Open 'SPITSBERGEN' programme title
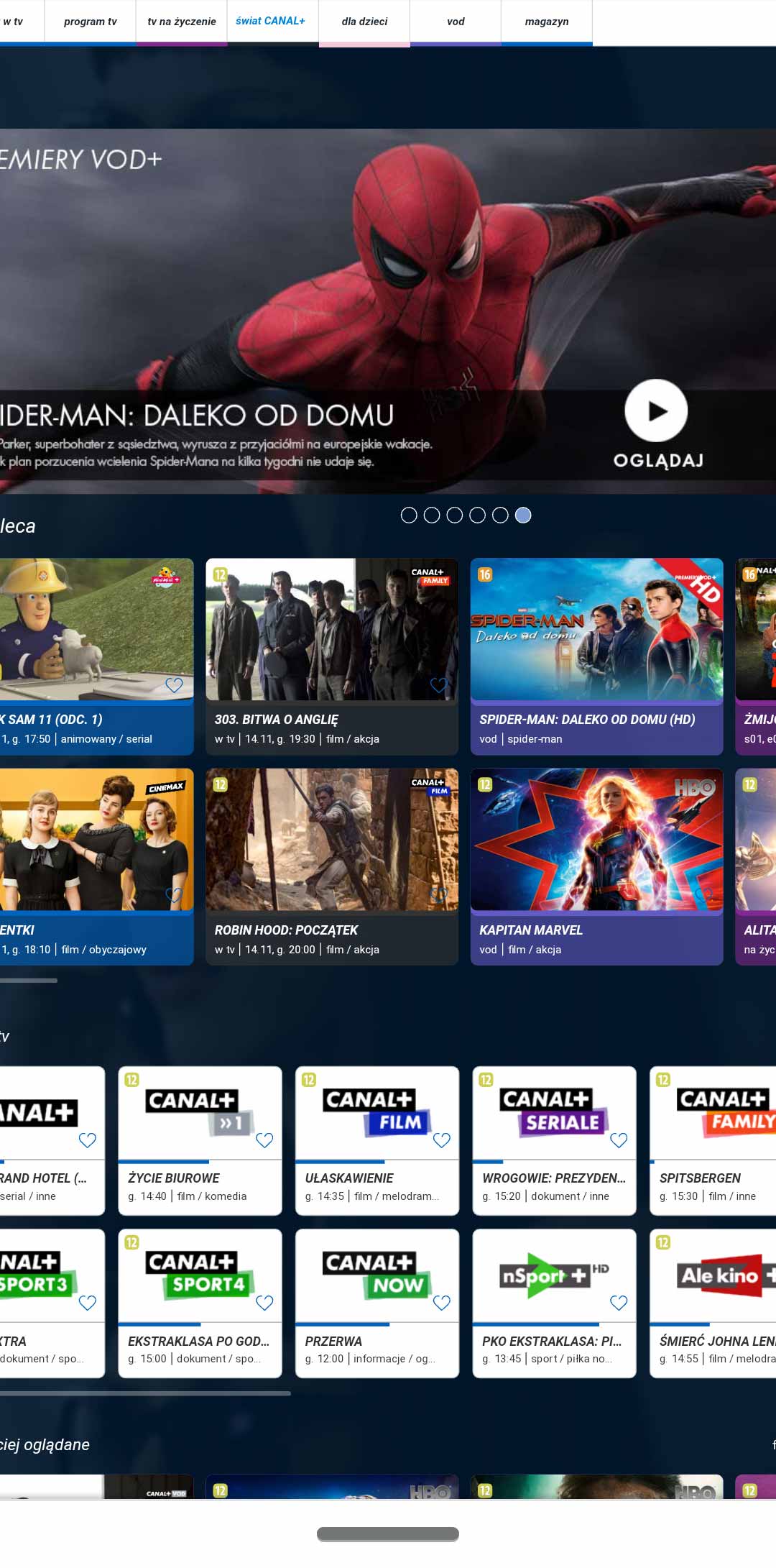 pyautogui.click(x=700, y=1178)
